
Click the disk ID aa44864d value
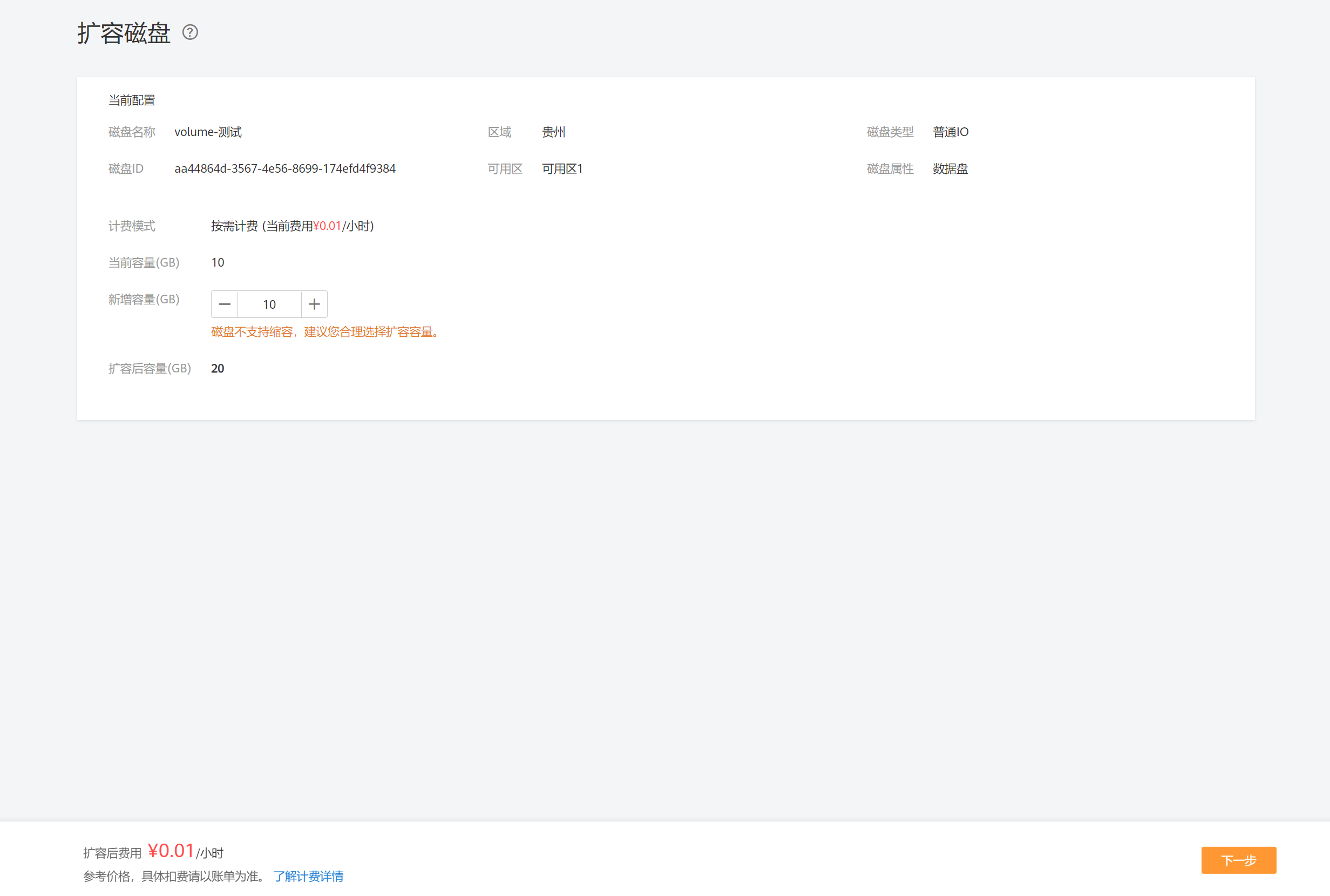pyautogui.click(x=284, y=168)
